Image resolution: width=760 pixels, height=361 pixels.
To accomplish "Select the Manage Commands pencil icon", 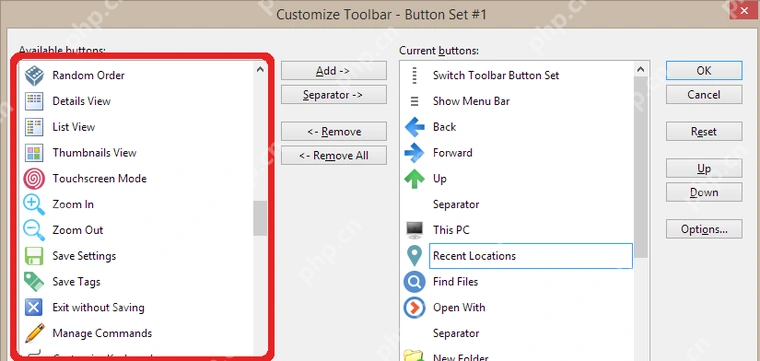I will coord(34,333).
